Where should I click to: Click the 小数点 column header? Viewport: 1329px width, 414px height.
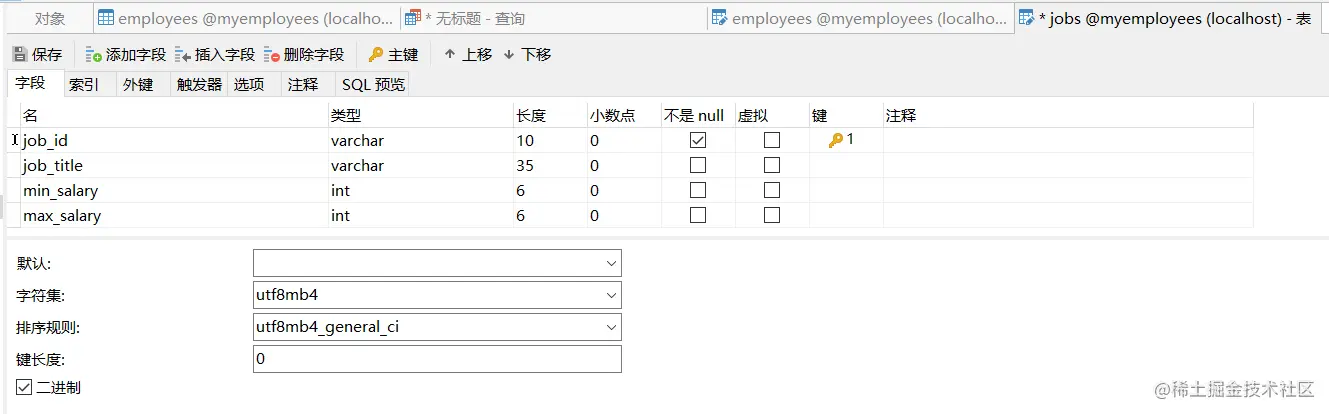click(x=624, y=116)
